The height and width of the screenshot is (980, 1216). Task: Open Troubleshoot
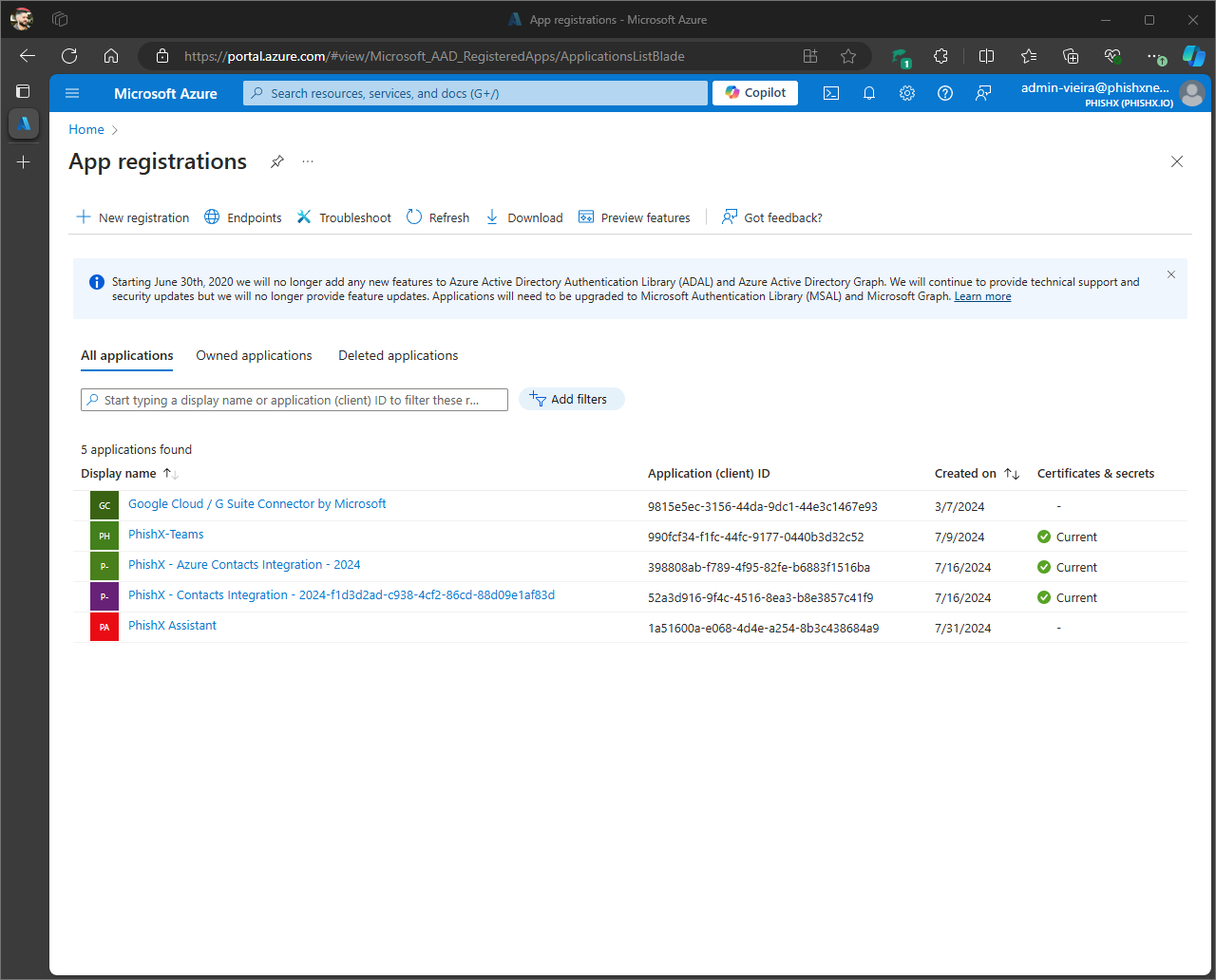pos(344,217)
